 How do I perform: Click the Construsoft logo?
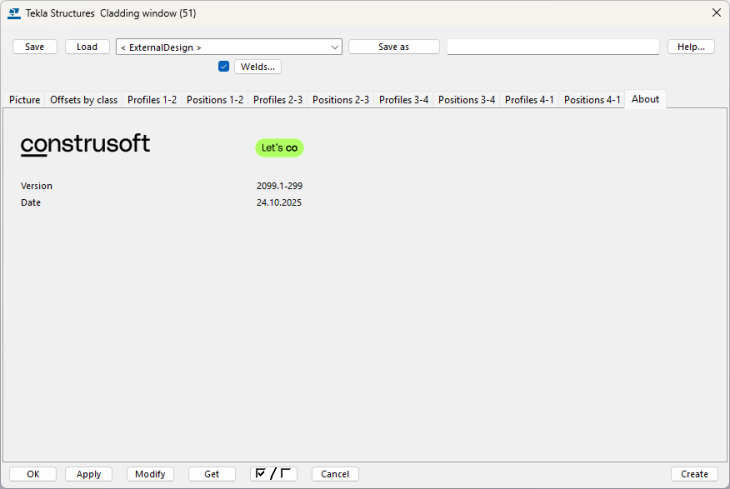click(x=85, y=146)
